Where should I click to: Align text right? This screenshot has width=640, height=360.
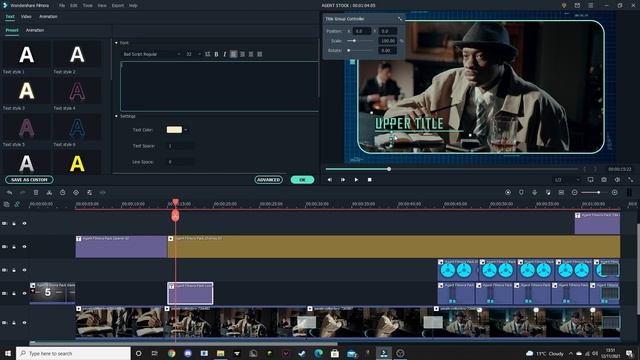pyautogui.click(x=251, y=54)
